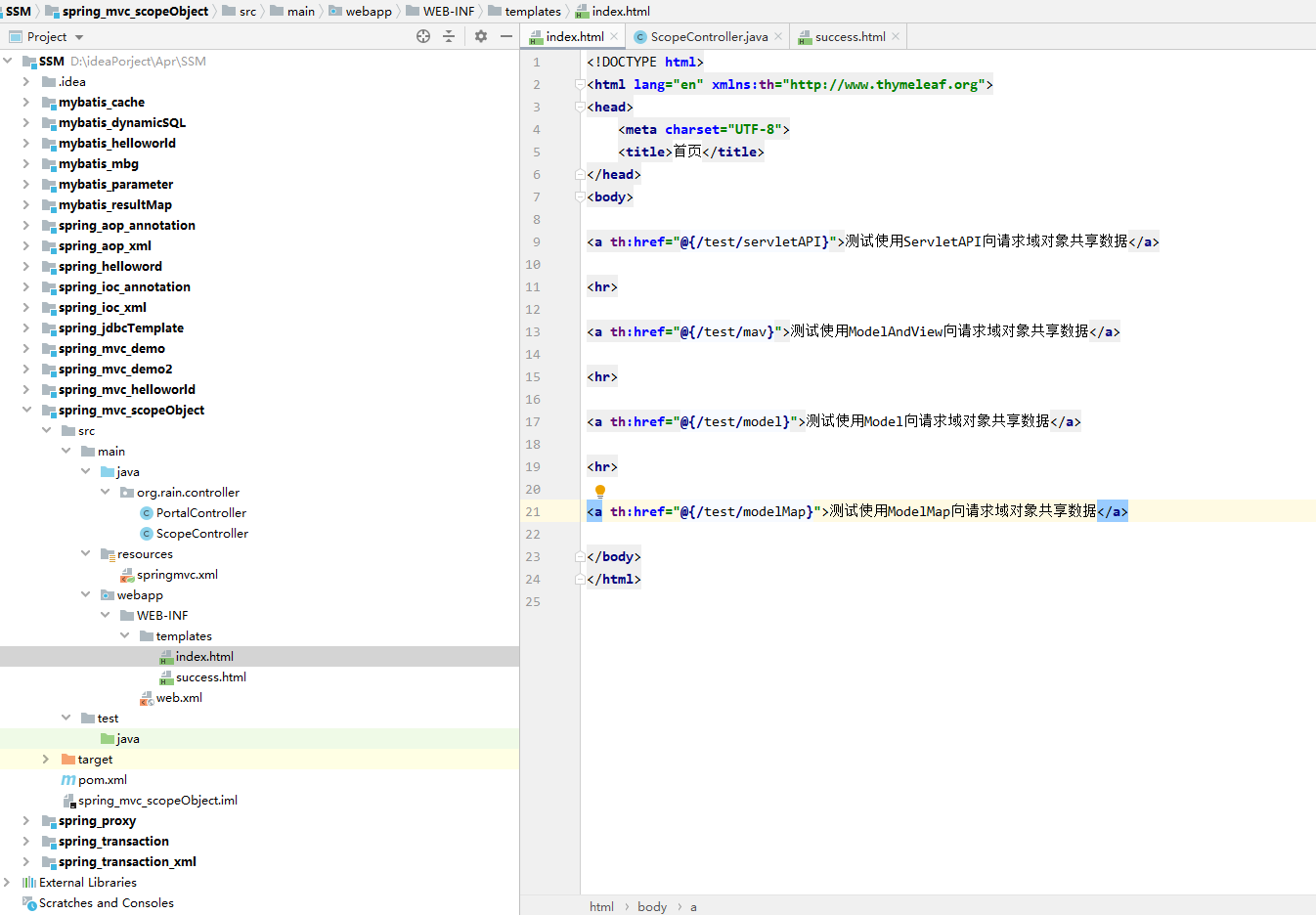Select the index.html editor tab
1316x915 pixels.
pyautogui.click(x=575, y=37)
